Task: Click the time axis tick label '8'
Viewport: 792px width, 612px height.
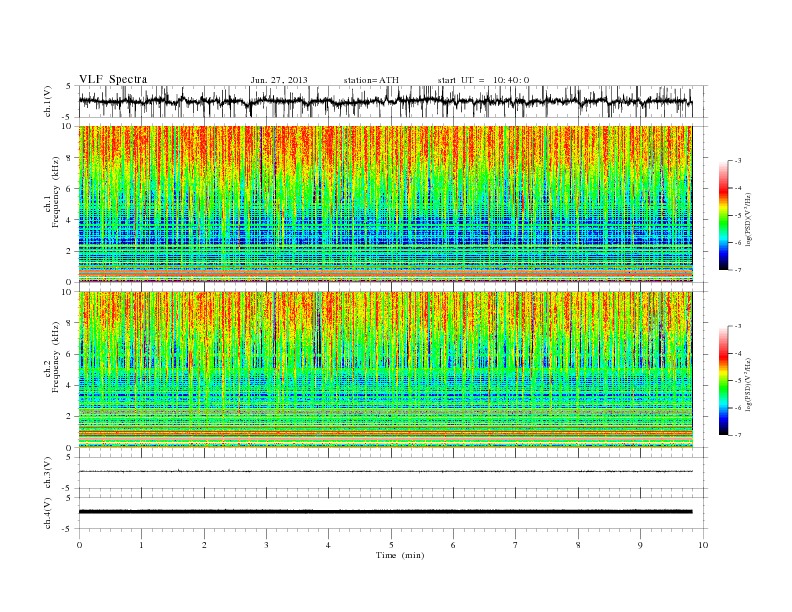Action: tap(578, 545)
